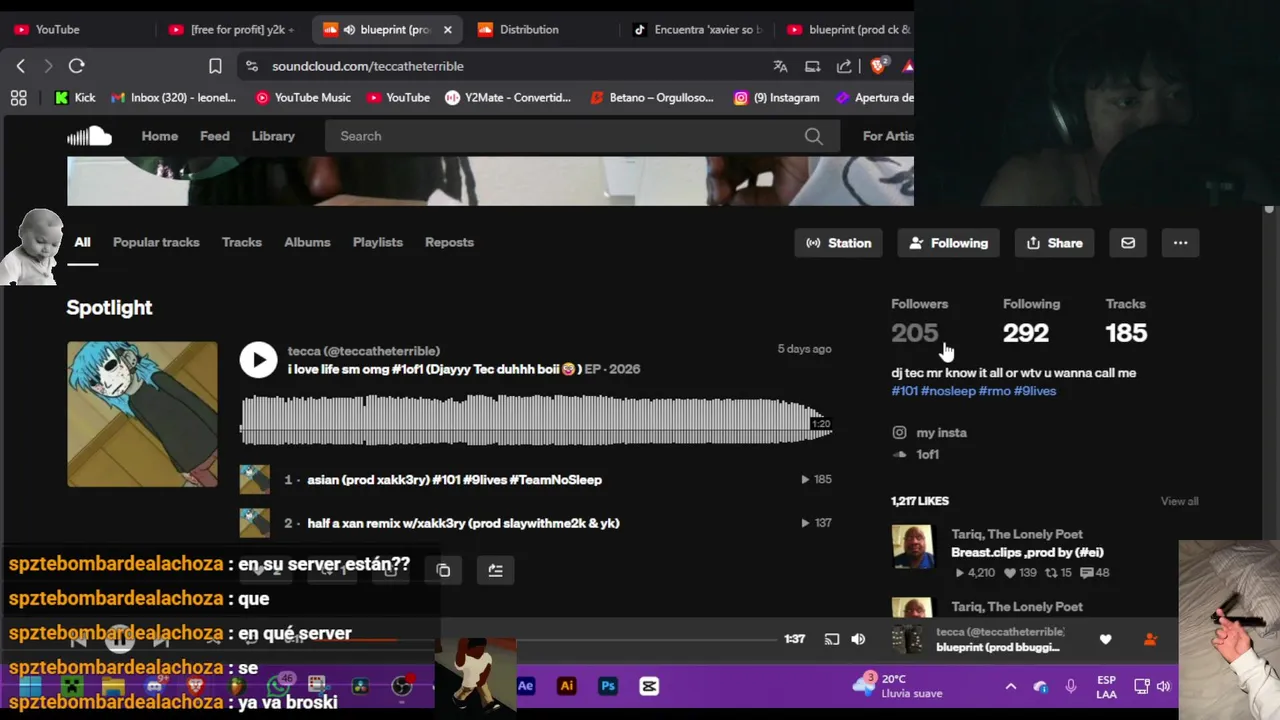The height and width of the screenshot is (720, 1280).
Task: Open the Reposts tab
Action: [x=449, y=242]
